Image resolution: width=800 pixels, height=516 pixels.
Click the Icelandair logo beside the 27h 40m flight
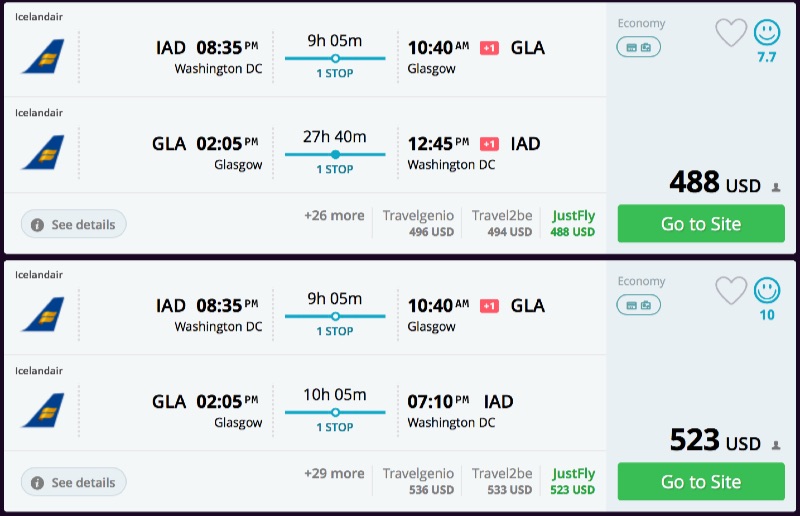pos(43,152)
